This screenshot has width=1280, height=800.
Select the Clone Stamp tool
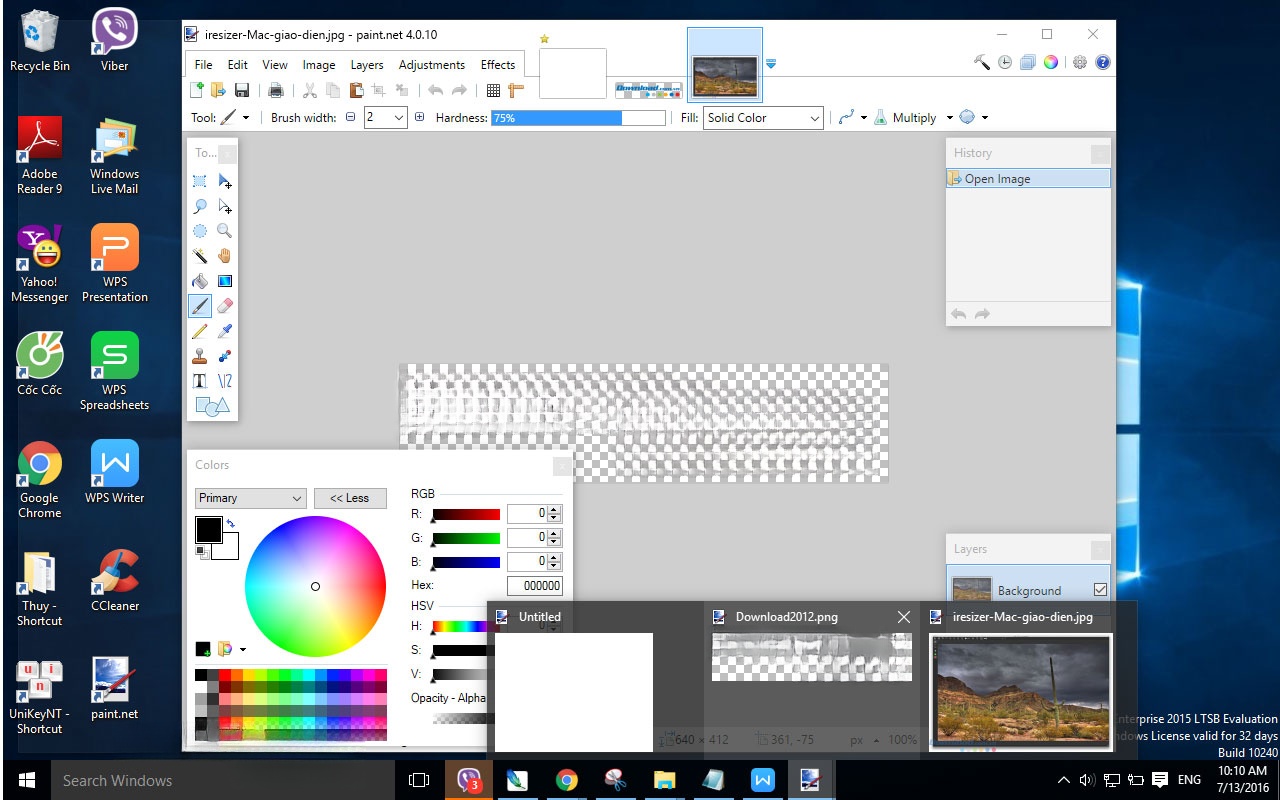point(200,356)
